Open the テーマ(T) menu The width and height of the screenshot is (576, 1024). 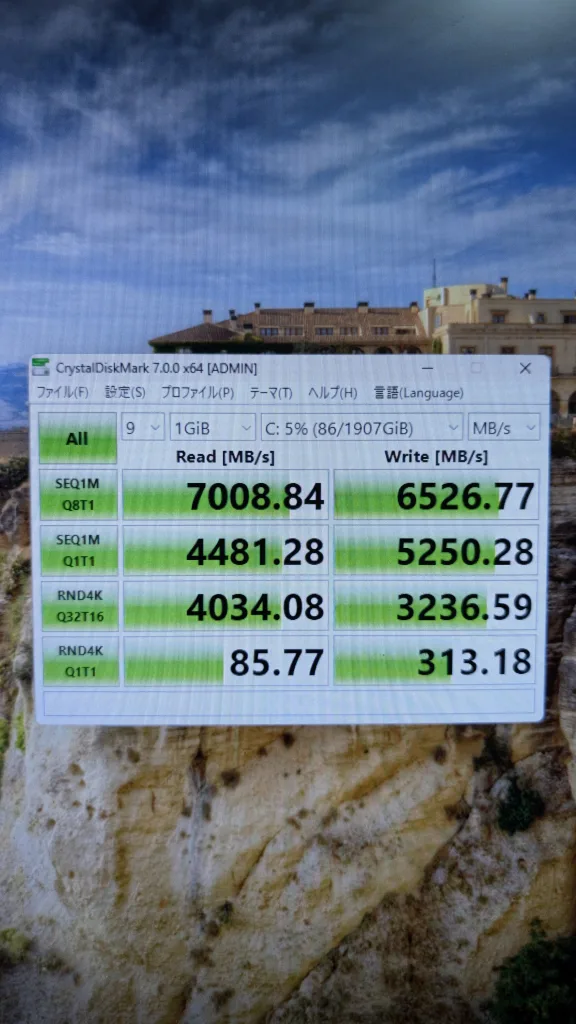pyautogui.click(x=270, y=393)
